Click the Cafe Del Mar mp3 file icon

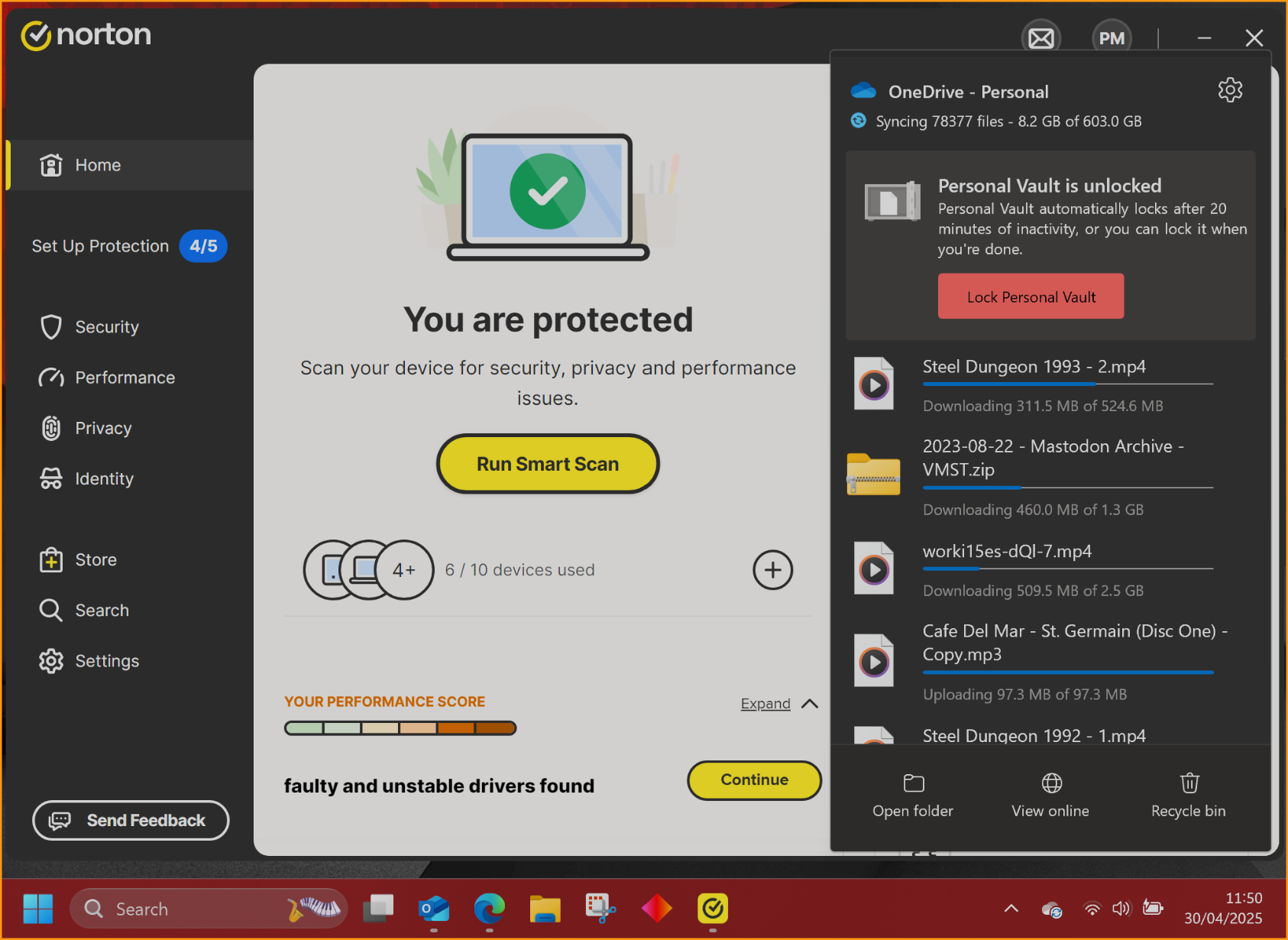(x=874, y=661)
